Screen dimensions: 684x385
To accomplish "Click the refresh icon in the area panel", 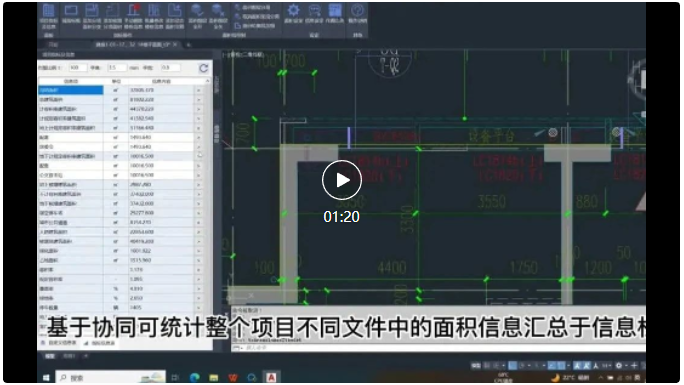I will (203, 68).
